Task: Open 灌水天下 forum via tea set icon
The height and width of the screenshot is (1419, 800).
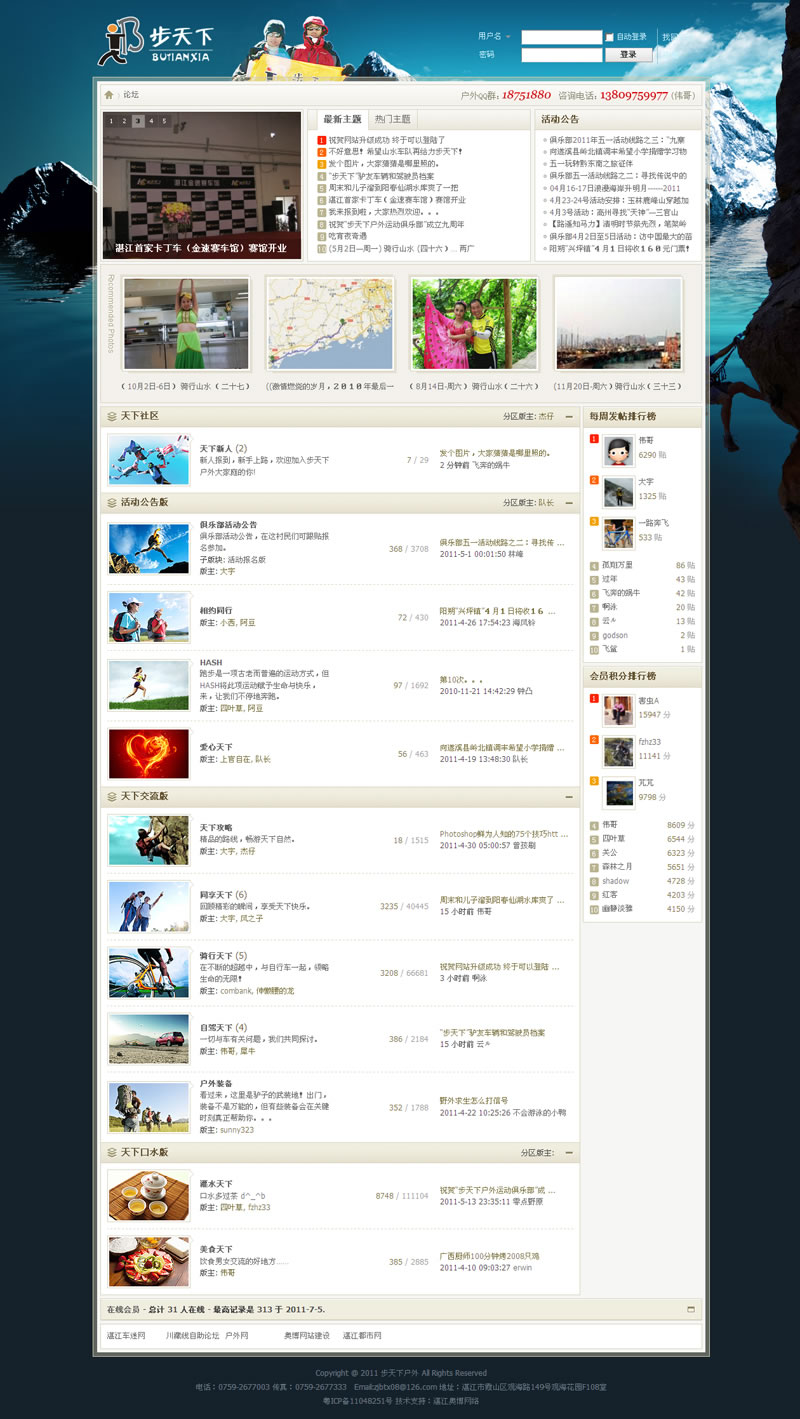Action: (x=148, y=1194)
